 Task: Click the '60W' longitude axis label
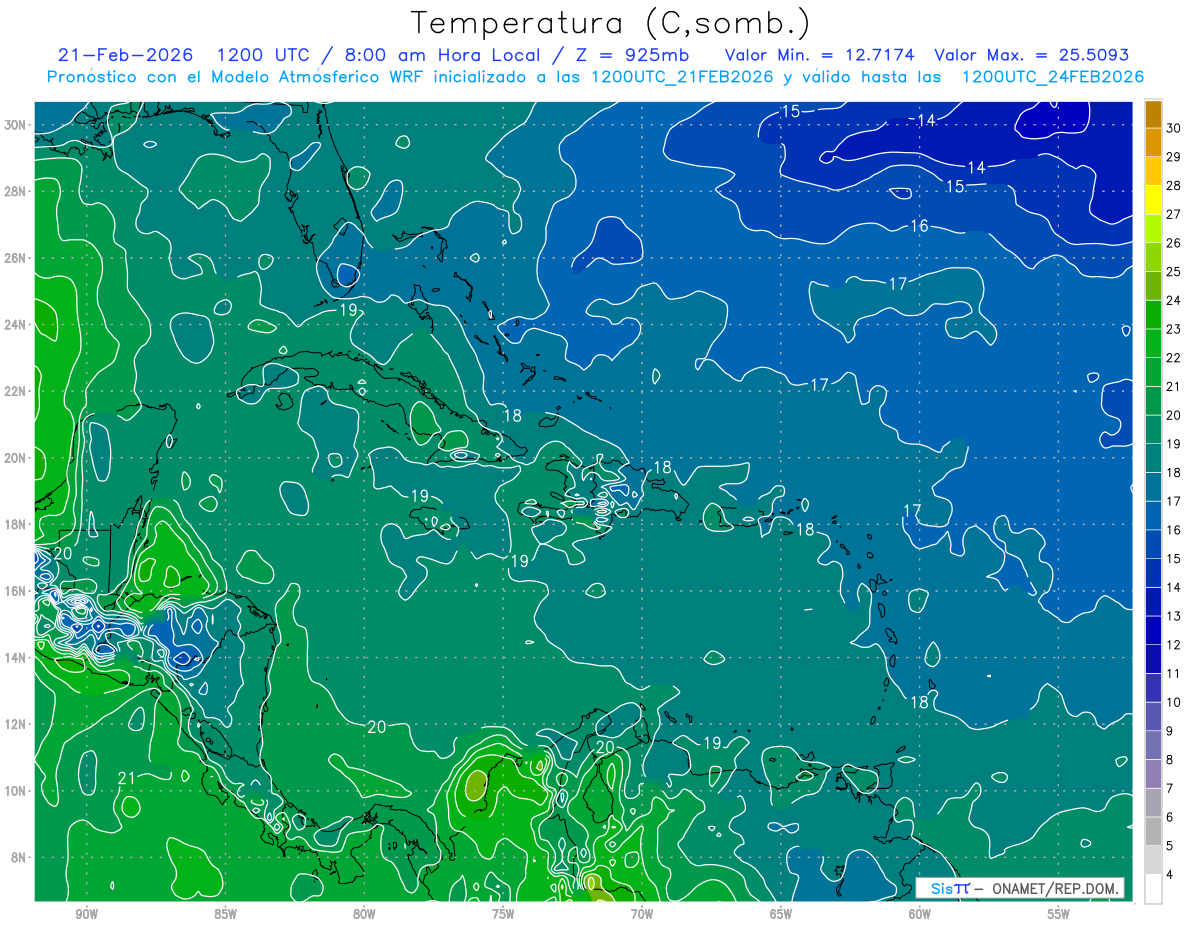(920, 914)
